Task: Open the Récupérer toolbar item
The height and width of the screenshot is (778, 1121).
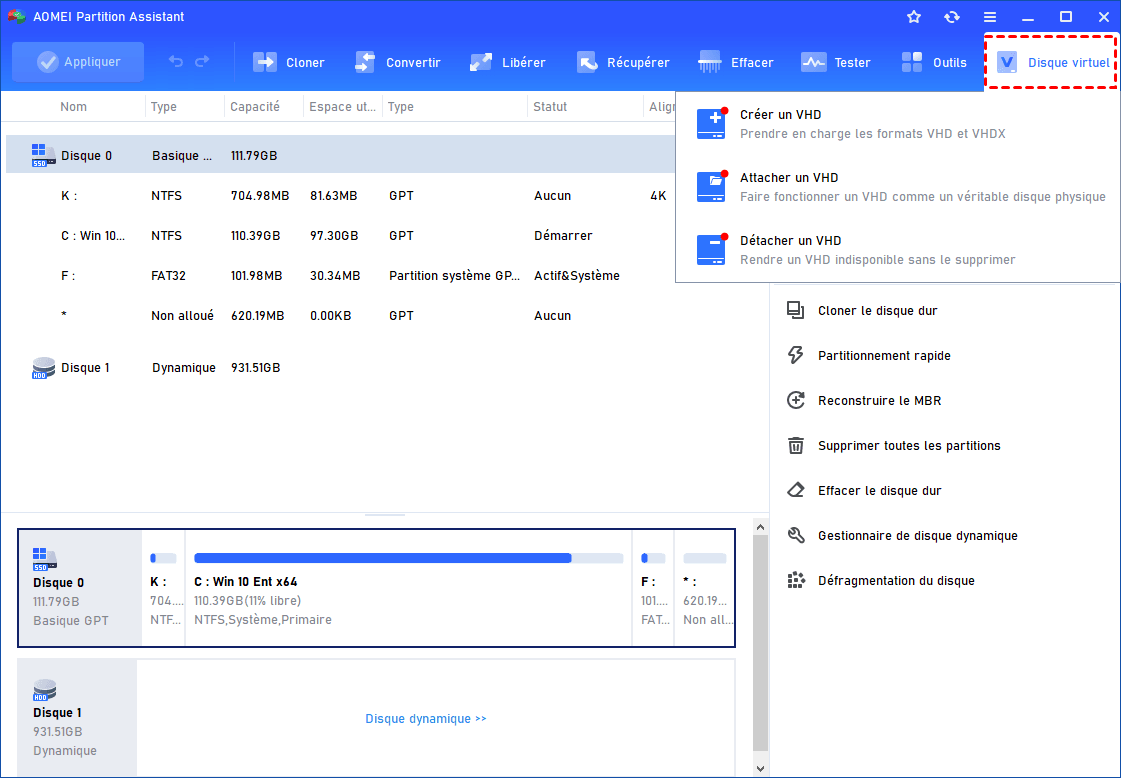Action: (623, 63)
